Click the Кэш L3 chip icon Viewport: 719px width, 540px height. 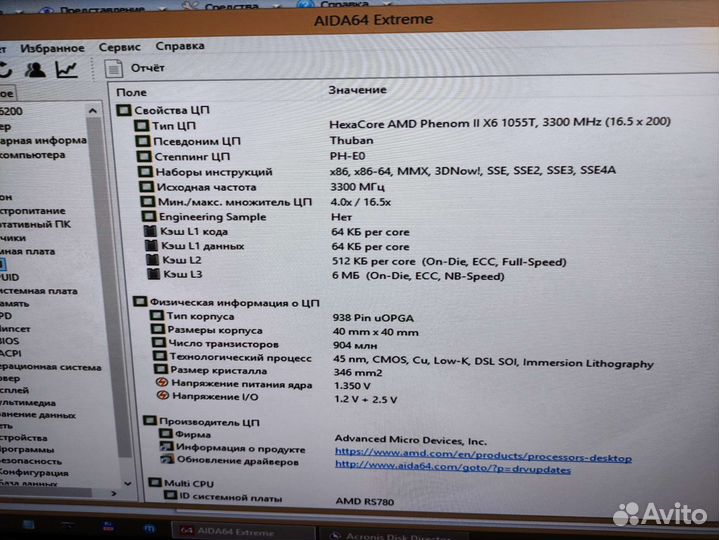point(153,274)
